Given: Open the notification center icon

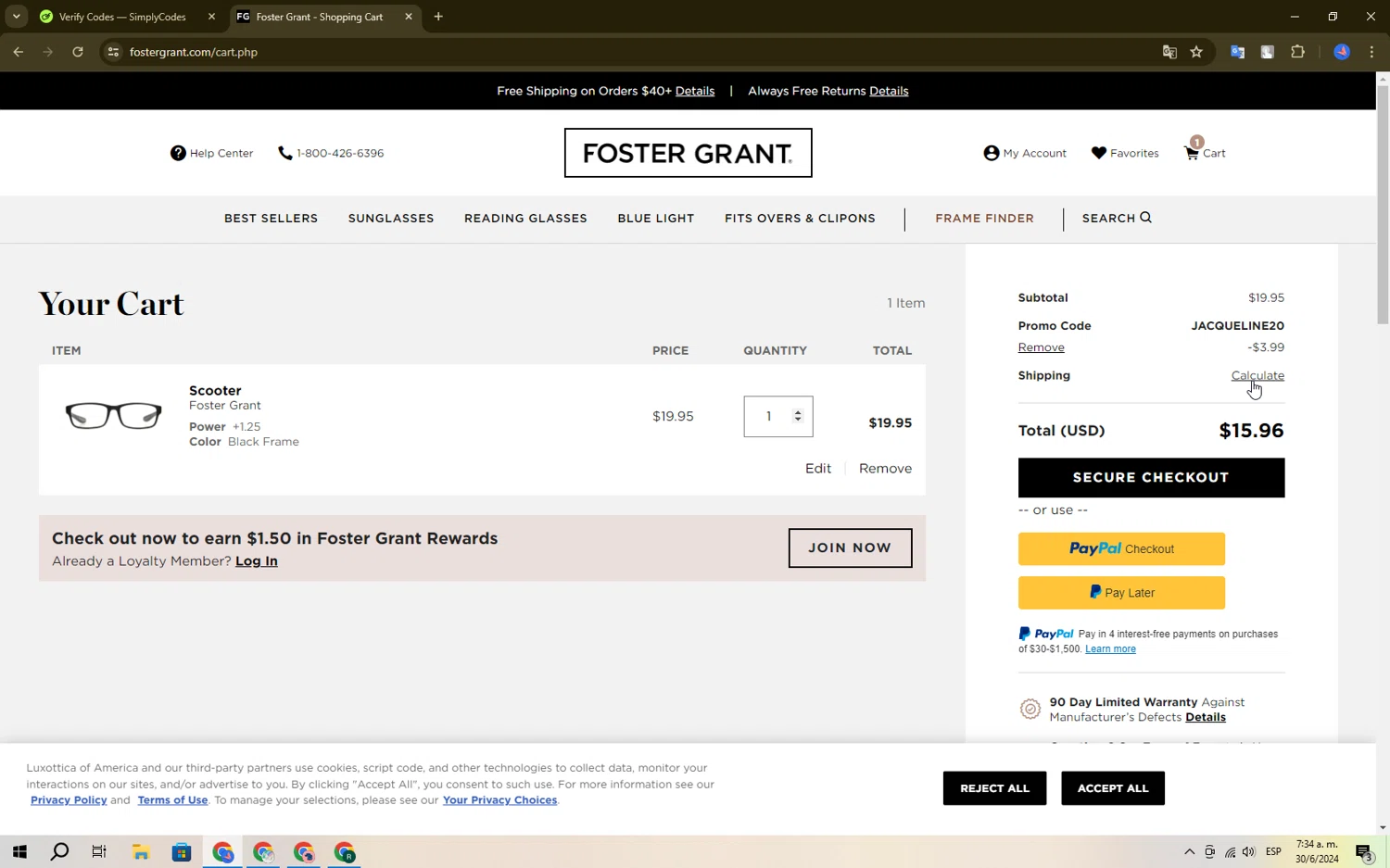Looking at the screenshot, I should tap(1364, 852).
